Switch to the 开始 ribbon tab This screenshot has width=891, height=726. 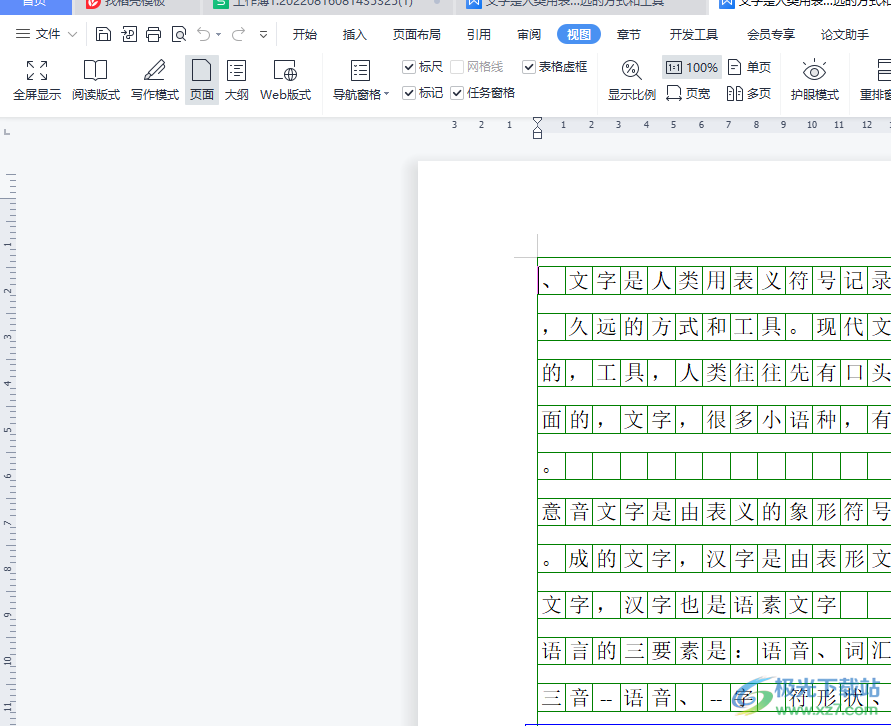pyautogui.click(x=305, y=35)
